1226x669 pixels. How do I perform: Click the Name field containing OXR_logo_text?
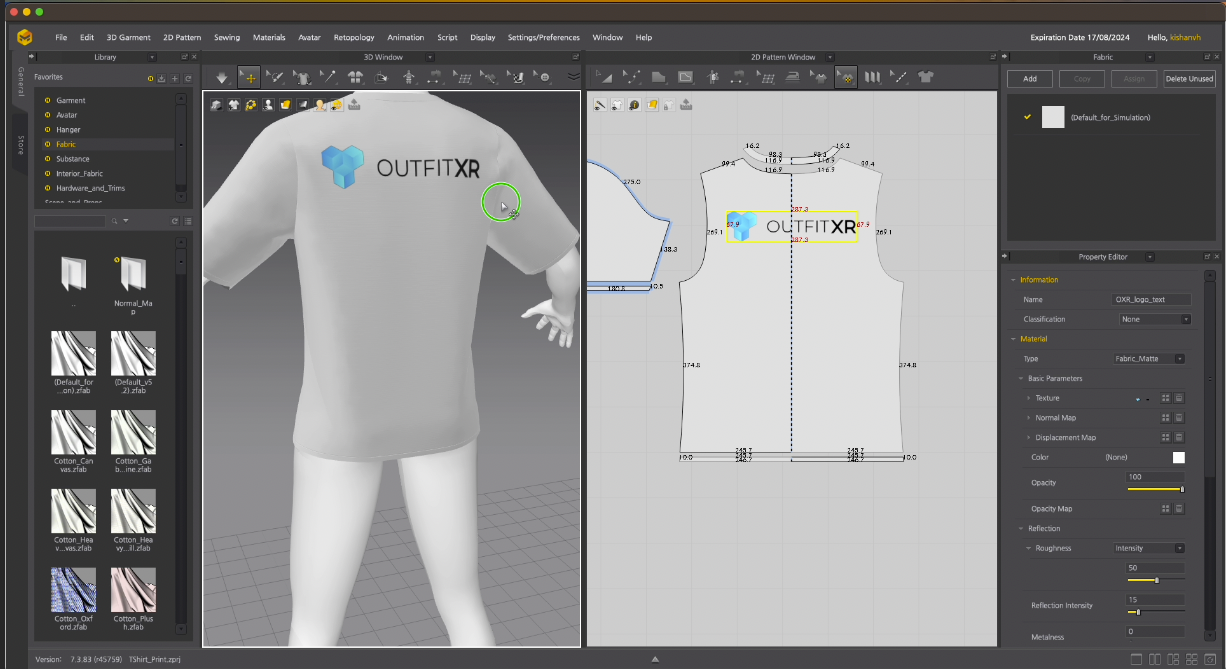click(x=1152, y=299)
